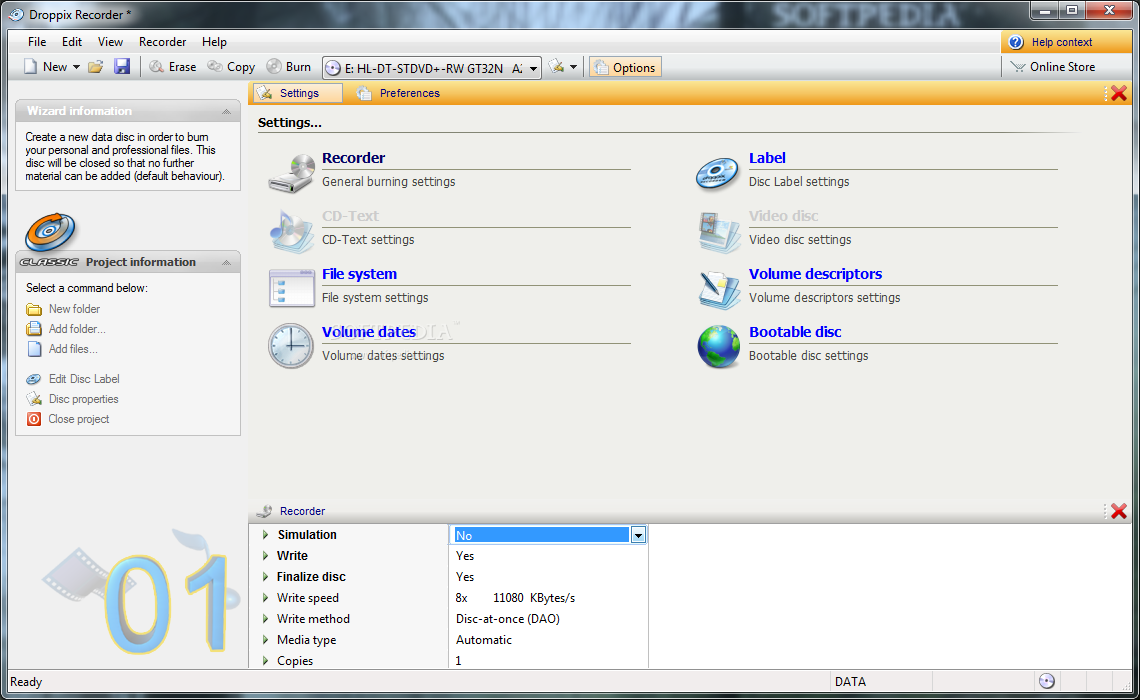This screenshot has height=700, width=1140.
Task: Click the New project document icon
Action: pos(31,67)
